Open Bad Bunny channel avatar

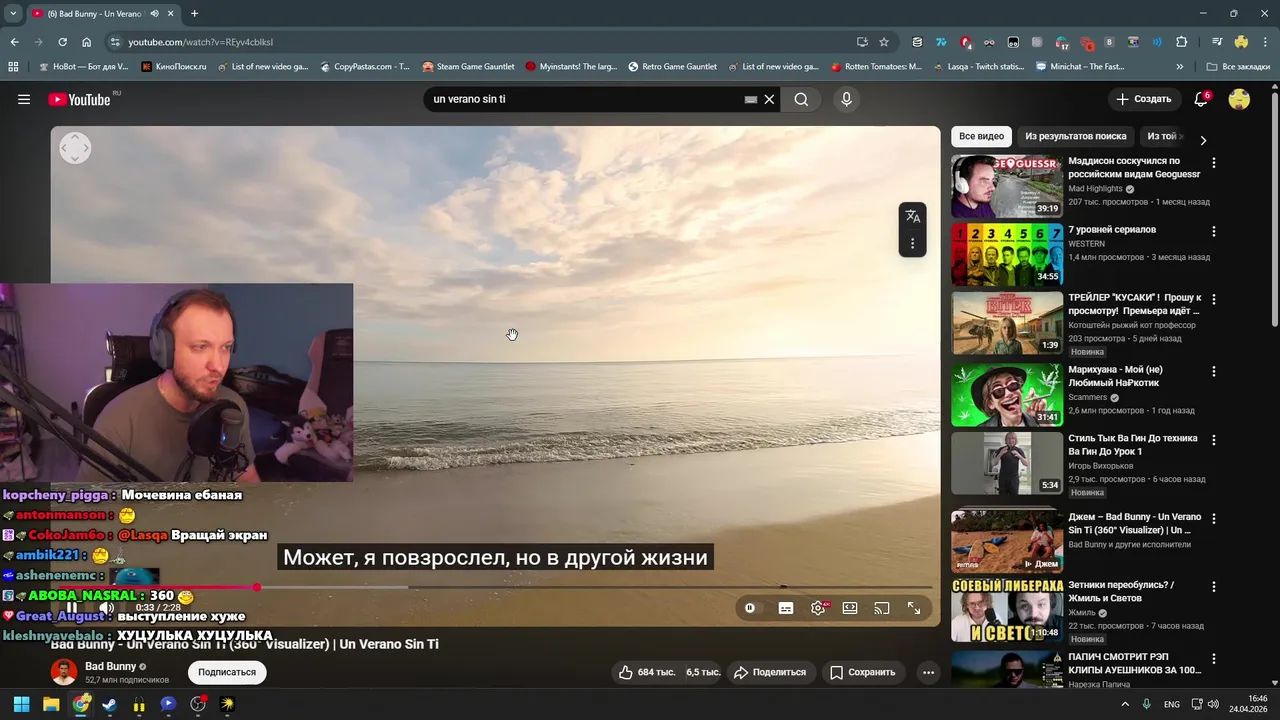(x=64, y=672)
